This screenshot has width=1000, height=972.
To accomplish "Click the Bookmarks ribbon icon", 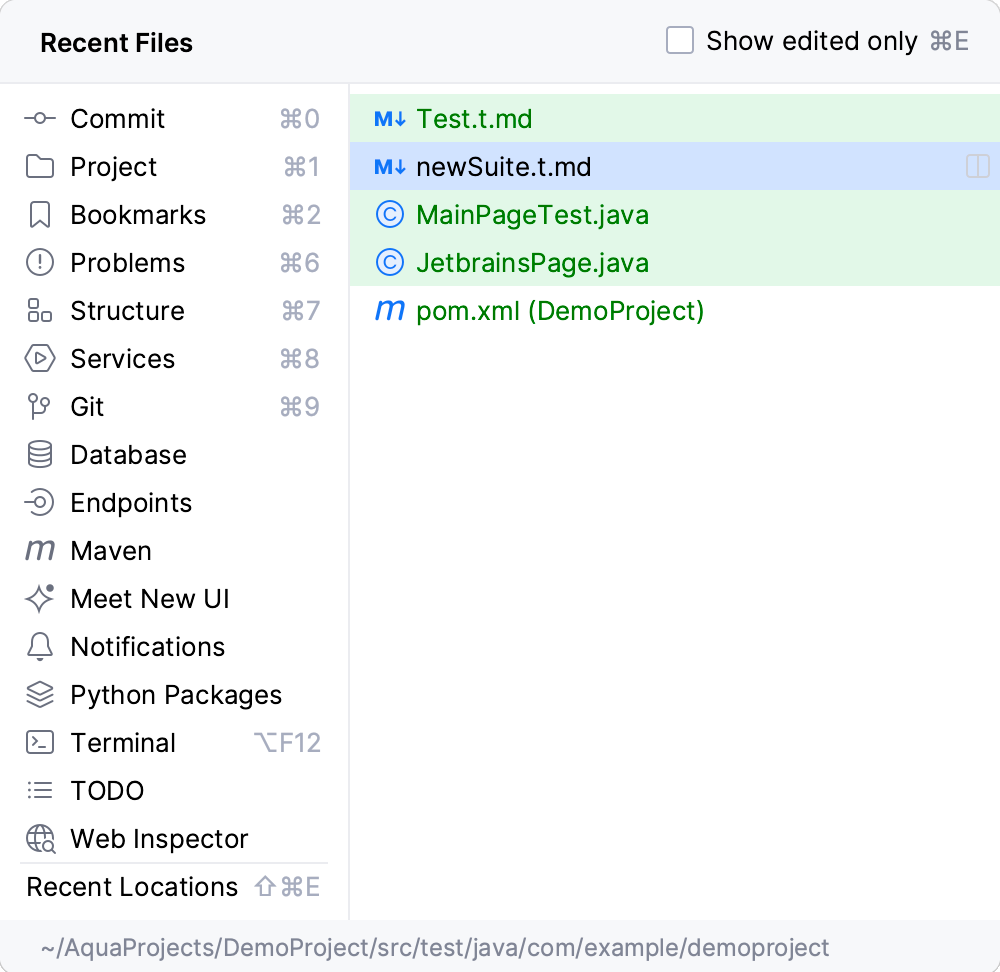I will point(40,215).
